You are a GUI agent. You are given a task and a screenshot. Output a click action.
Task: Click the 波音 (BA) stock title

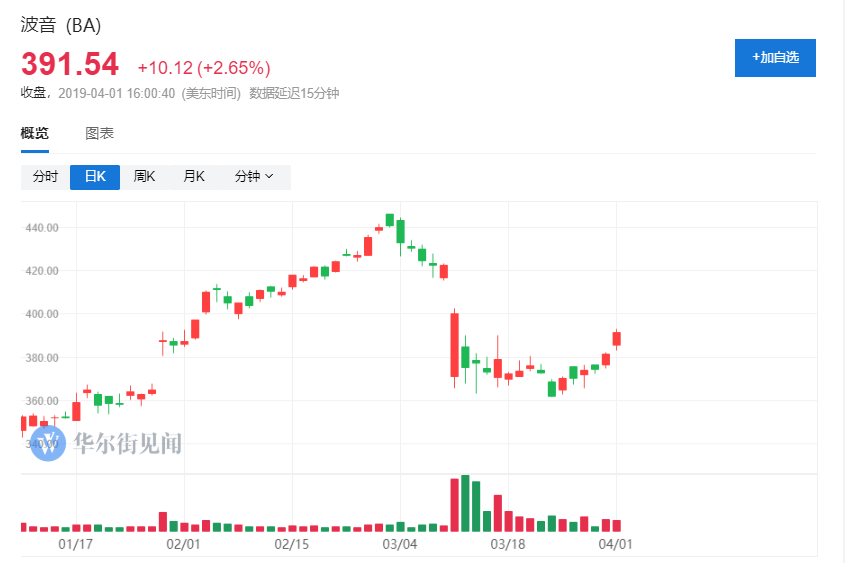click(x=61, y=26)
